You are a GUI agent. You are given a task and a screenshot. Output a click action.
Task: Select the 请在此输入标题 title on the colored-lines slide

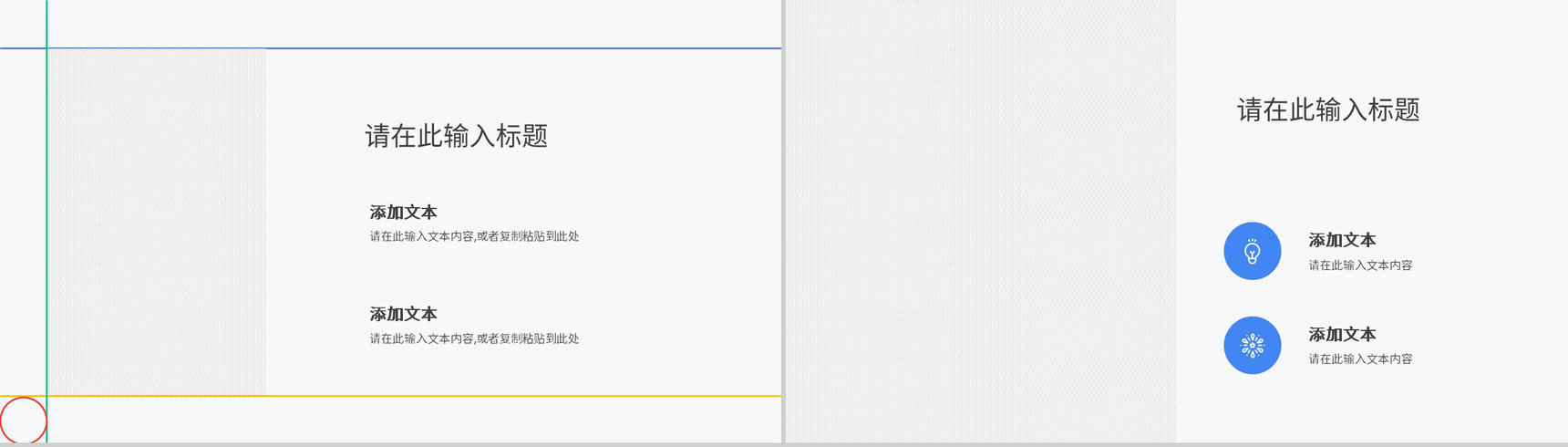coord(457,136)
